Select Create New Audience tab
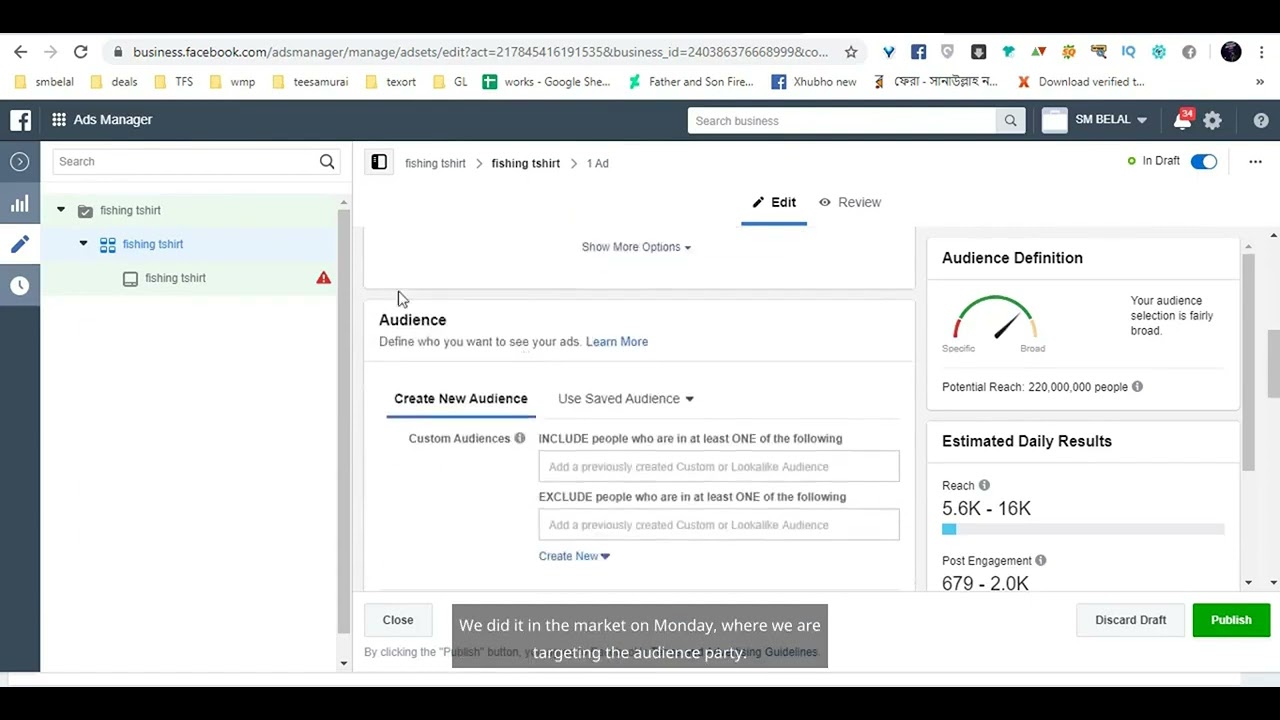This screenshot has height=720, width=1280. point(461,399)
